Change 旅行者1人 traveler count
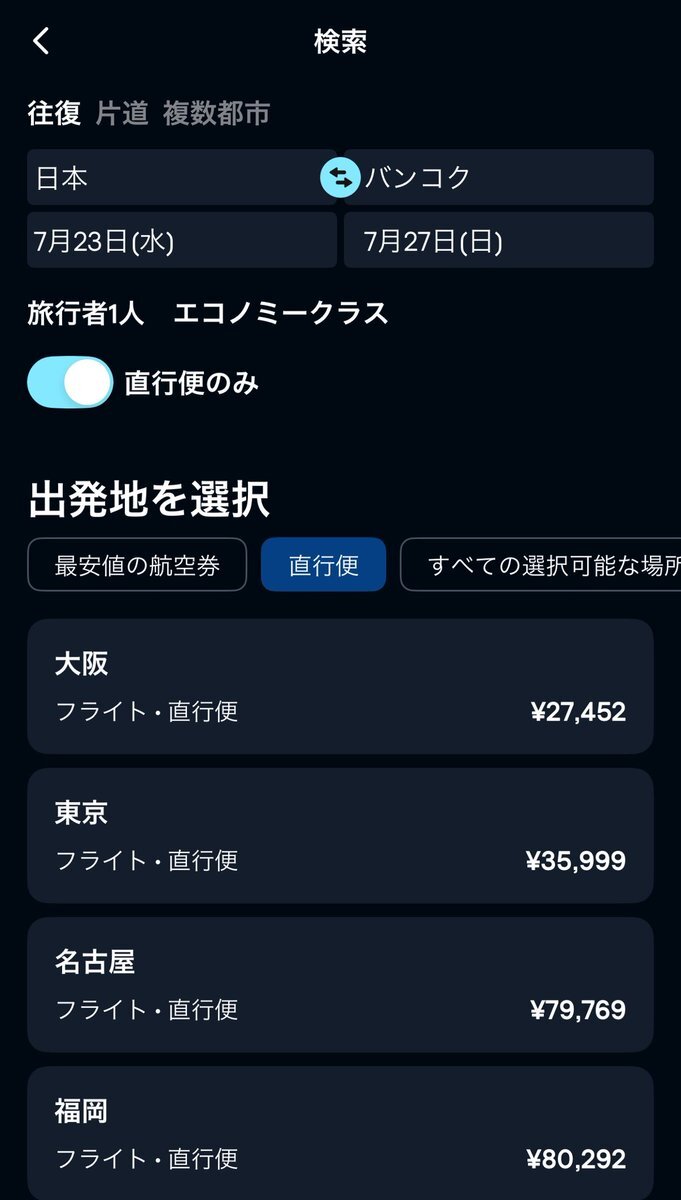The image size is (681, 1200). [86, 313]
